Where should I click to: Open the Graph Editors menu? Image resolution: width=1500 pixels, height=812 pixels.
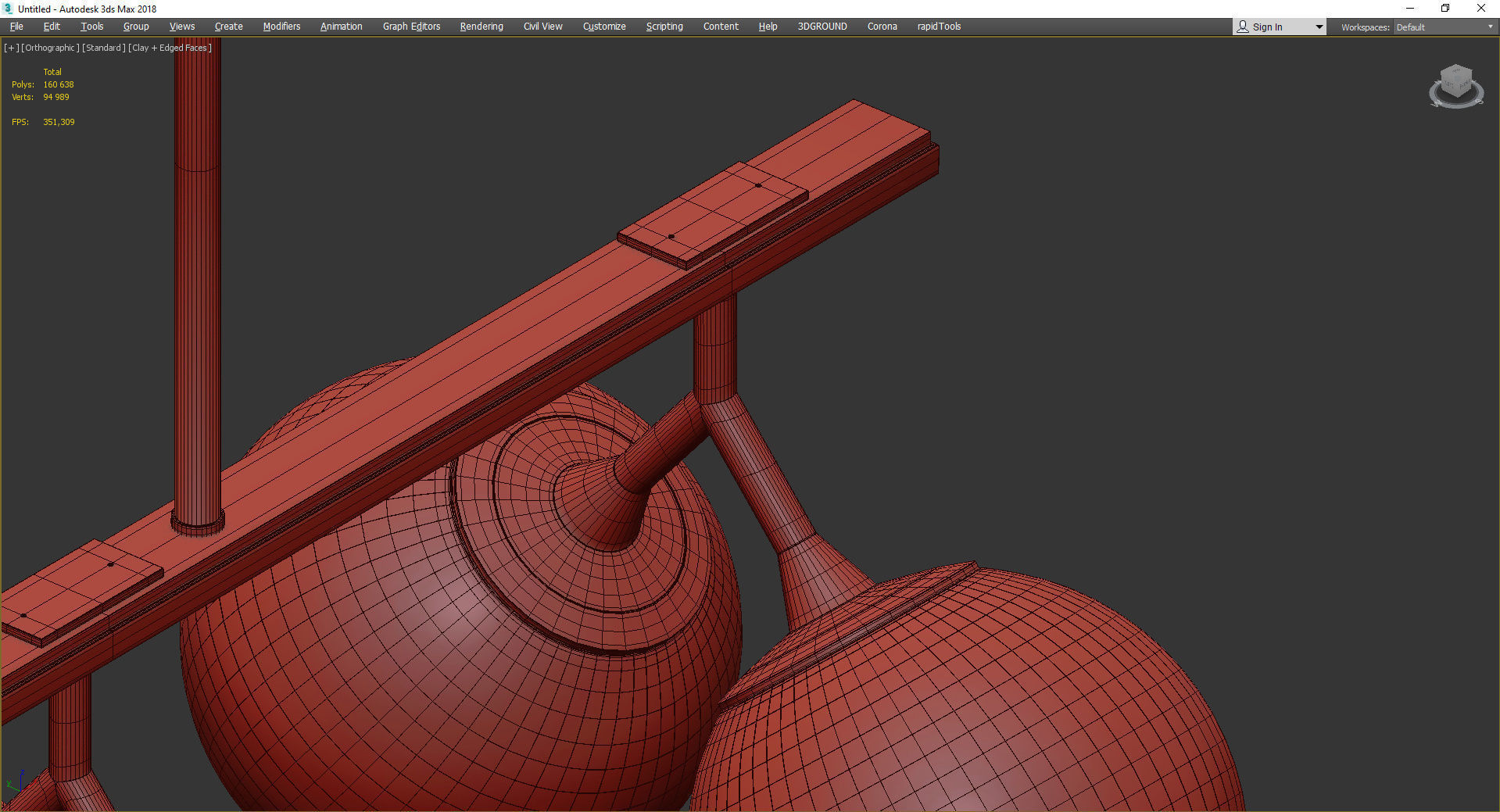point(412,27)
